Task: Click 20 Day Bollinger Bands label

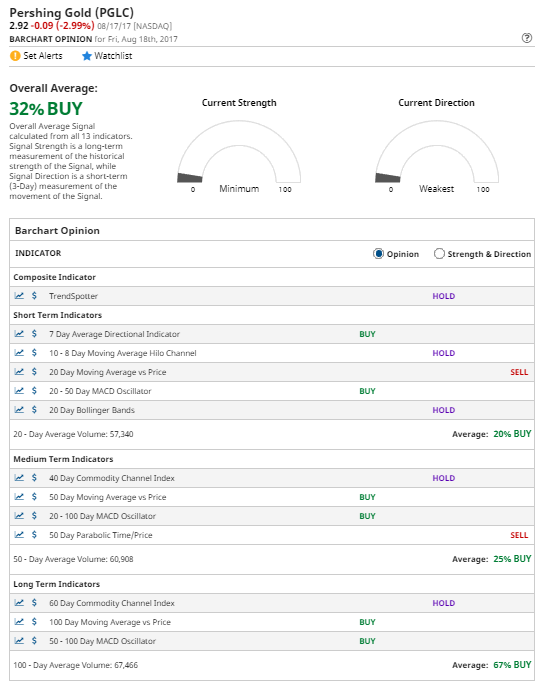Action: click(x=92, y=410)
